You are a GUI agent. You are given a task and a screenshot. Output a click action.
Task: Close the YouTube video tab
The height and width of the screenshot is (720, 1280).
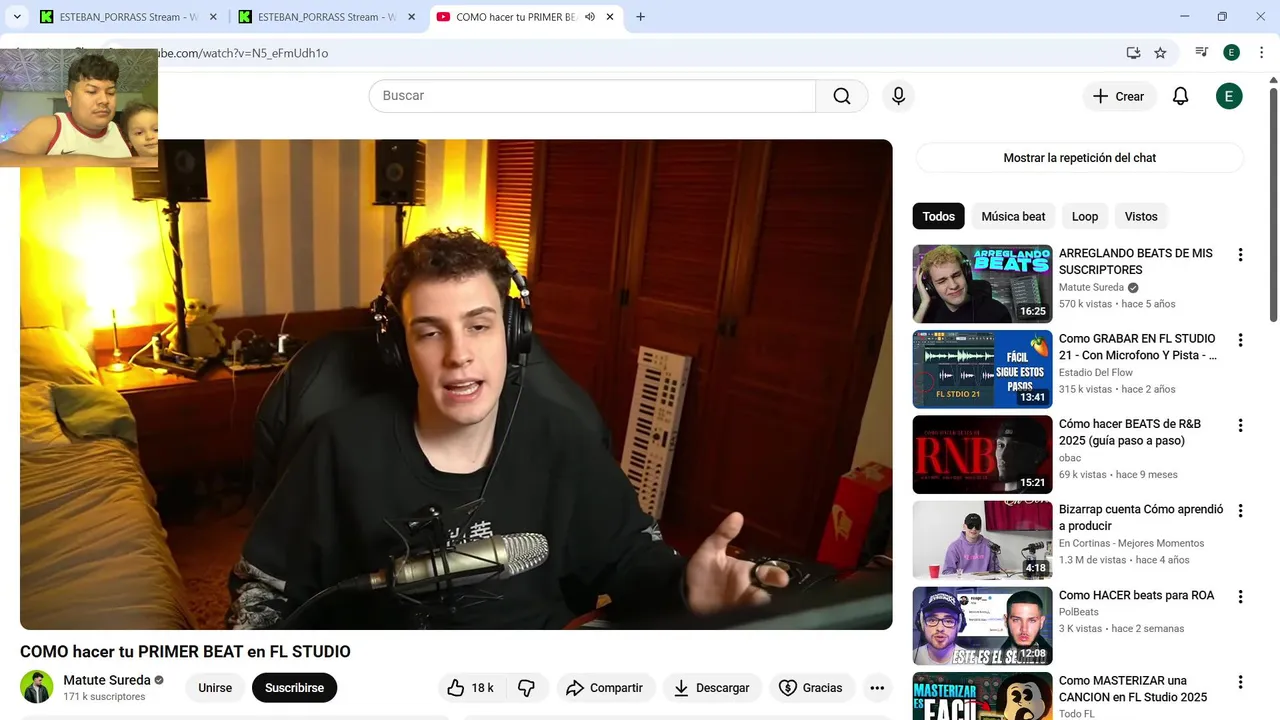point(610,17)
